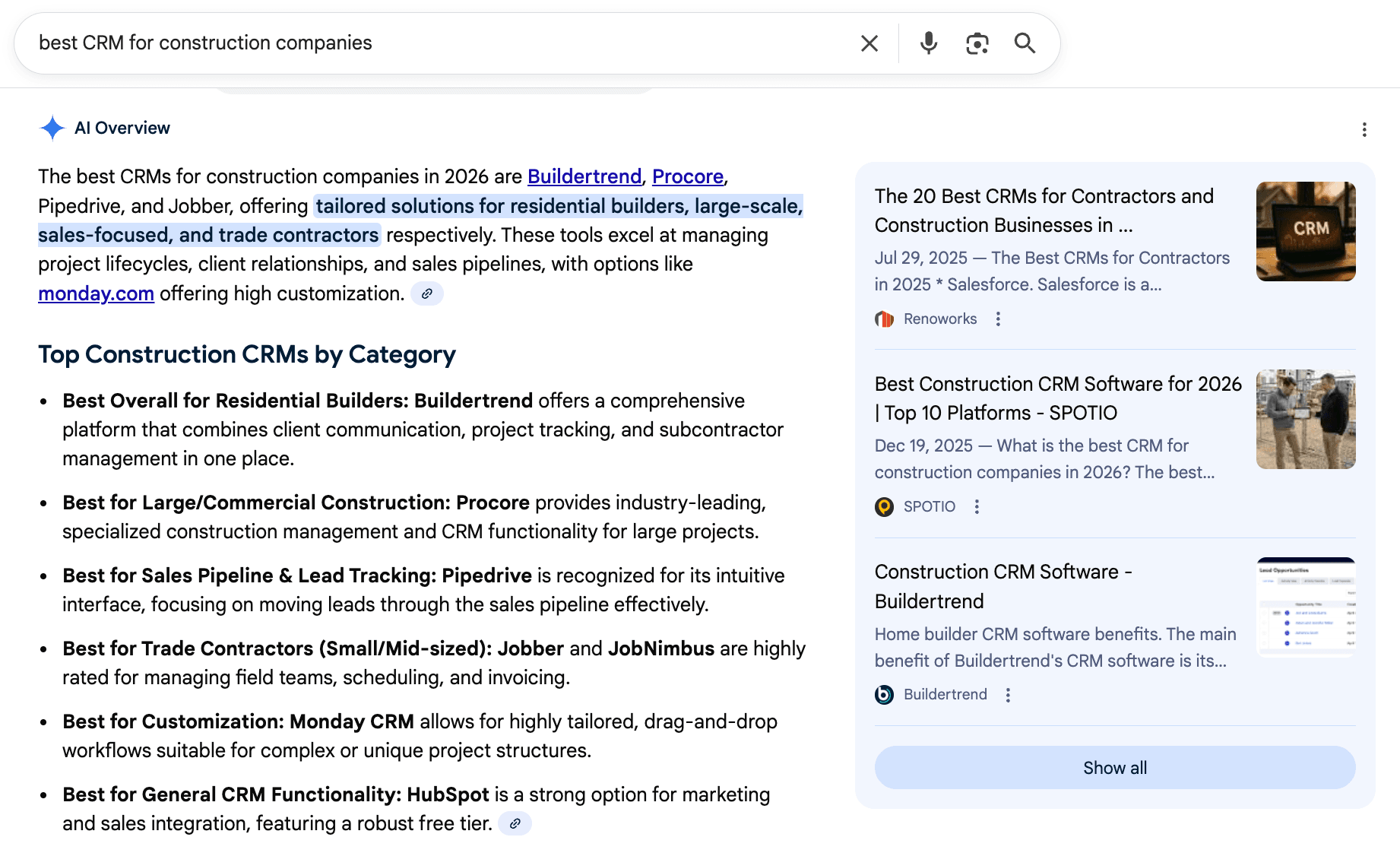Viewport: 1400px width, 853px height.
Task: Open the Procore link in the summary
Action: pyautogui.click(x=687, y=176)
